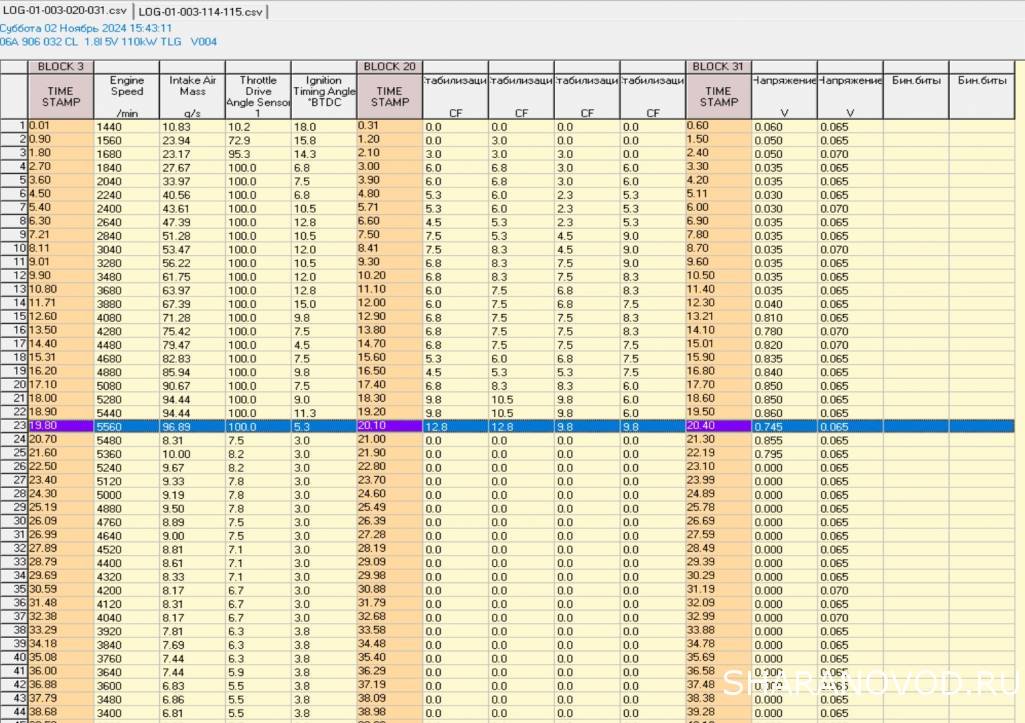Viewport: 1025px width, 723px height.
Task: Click the Engine Speed column header
Action: (127, 95)
